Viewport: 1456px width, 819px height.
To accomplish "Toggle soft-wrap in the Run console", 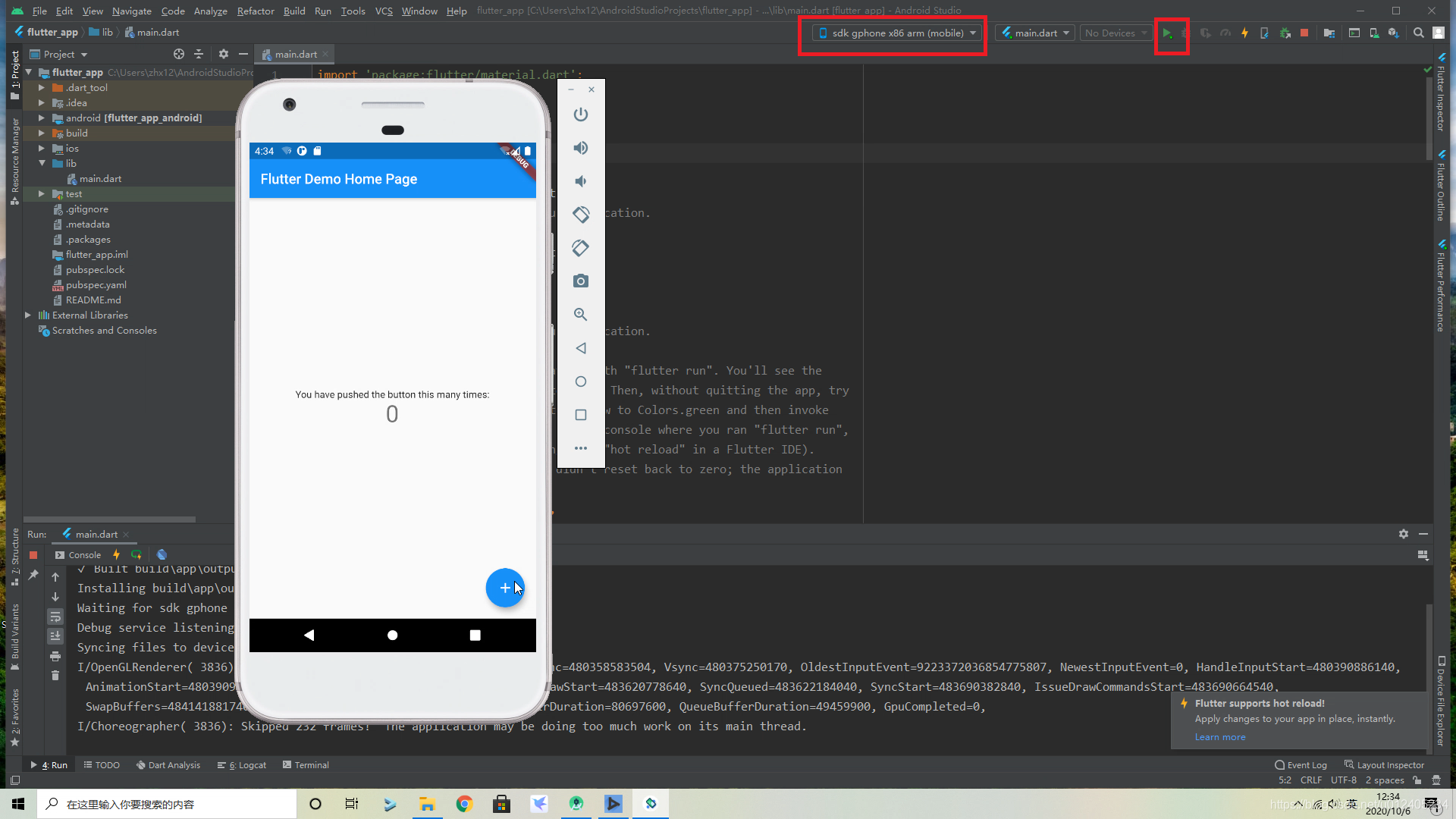I will coord(55,617).
